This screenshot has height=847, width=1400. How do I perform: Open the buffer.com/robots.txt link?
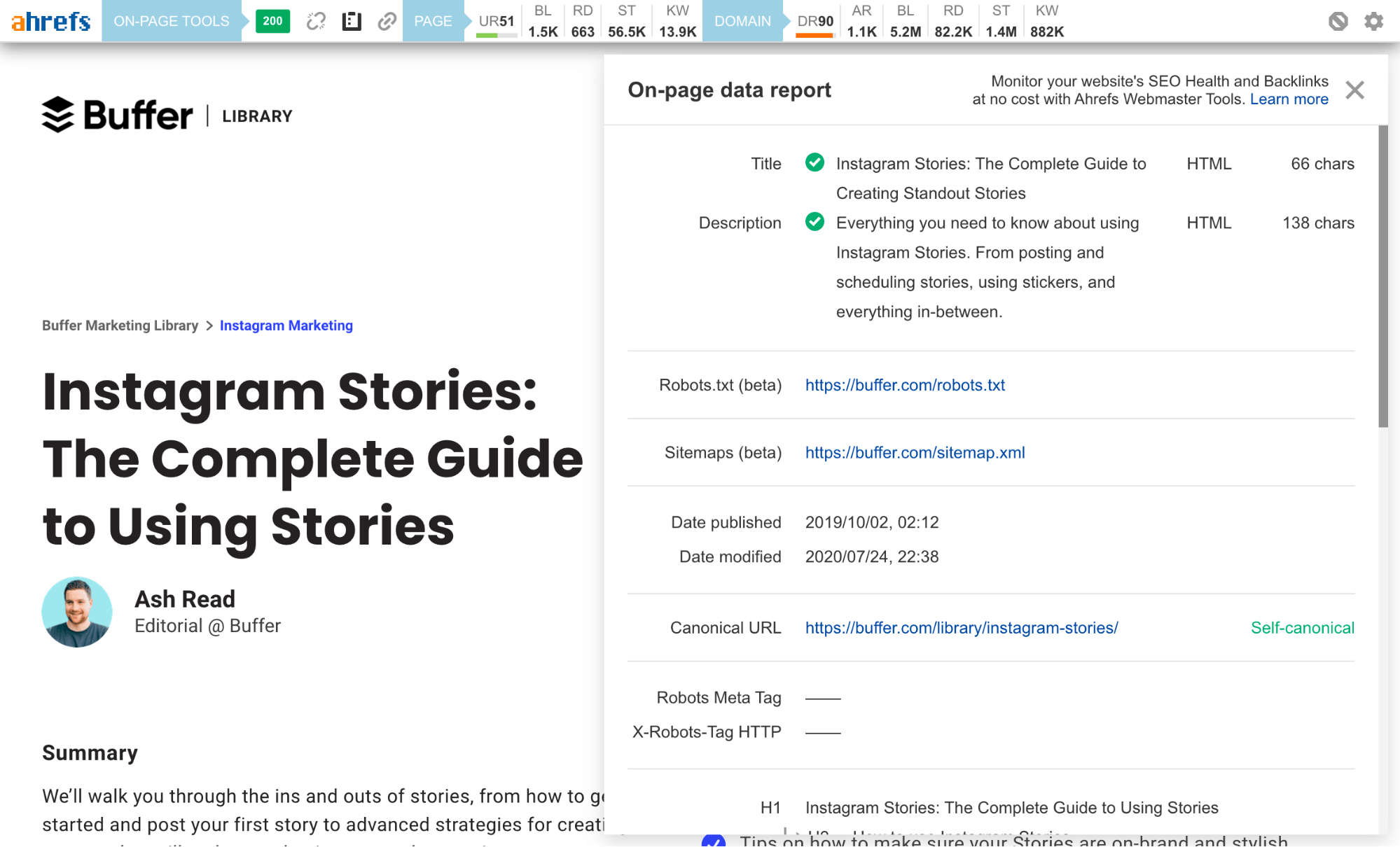click(x=905, y=385)
